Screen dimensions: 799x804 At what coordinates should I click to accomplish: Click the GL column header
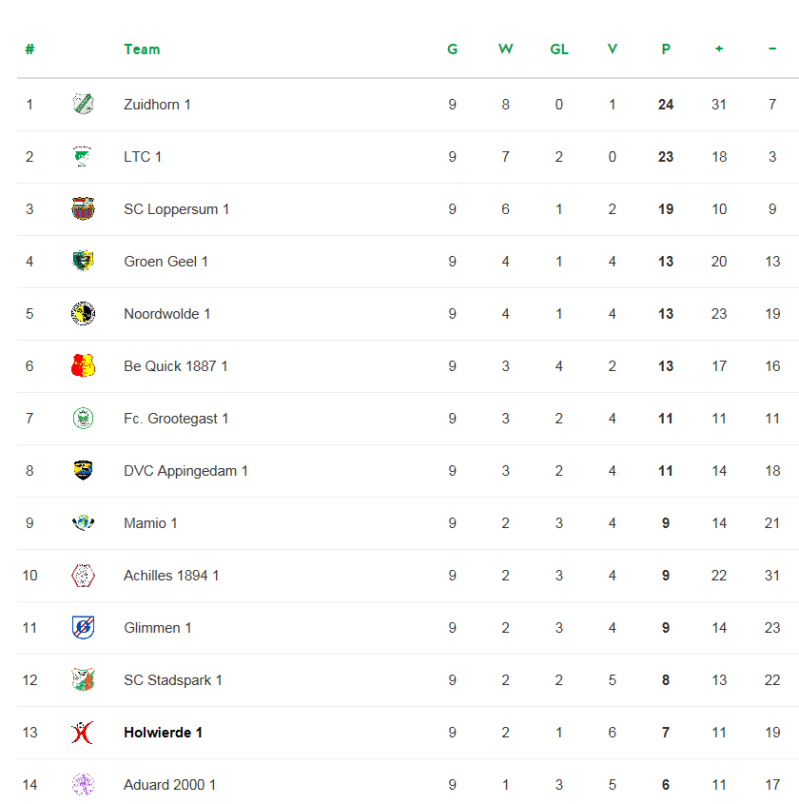559,49
